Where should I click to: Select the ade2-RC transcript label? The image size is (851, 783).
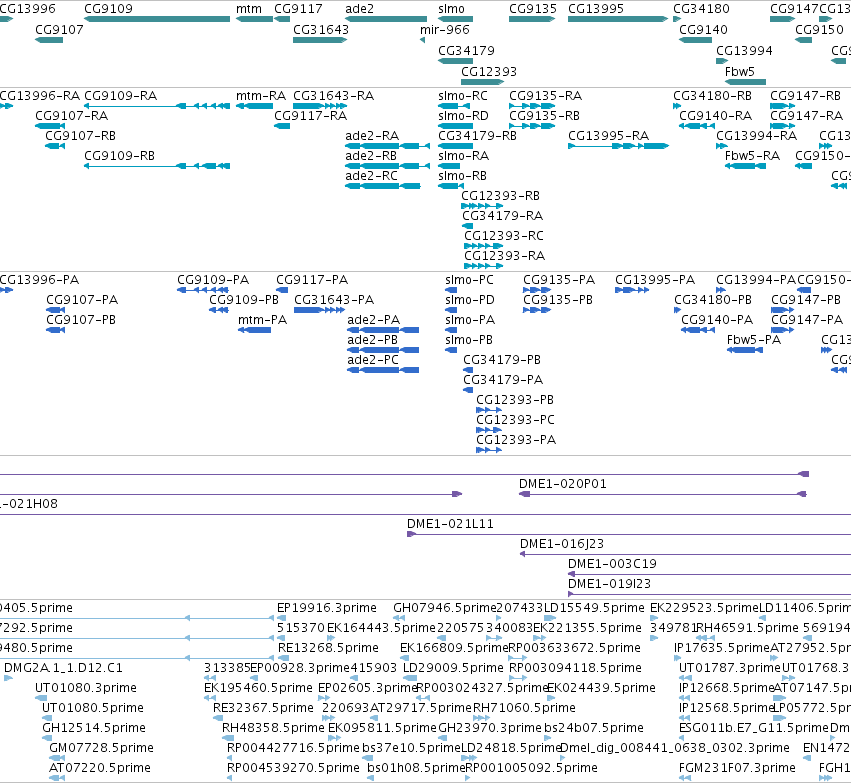click(371, 176)
